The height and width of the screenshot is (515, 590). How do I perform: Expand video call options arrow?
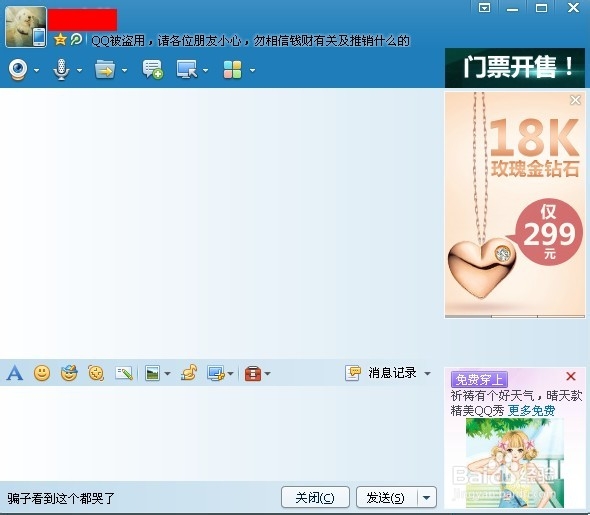point(36,70)
